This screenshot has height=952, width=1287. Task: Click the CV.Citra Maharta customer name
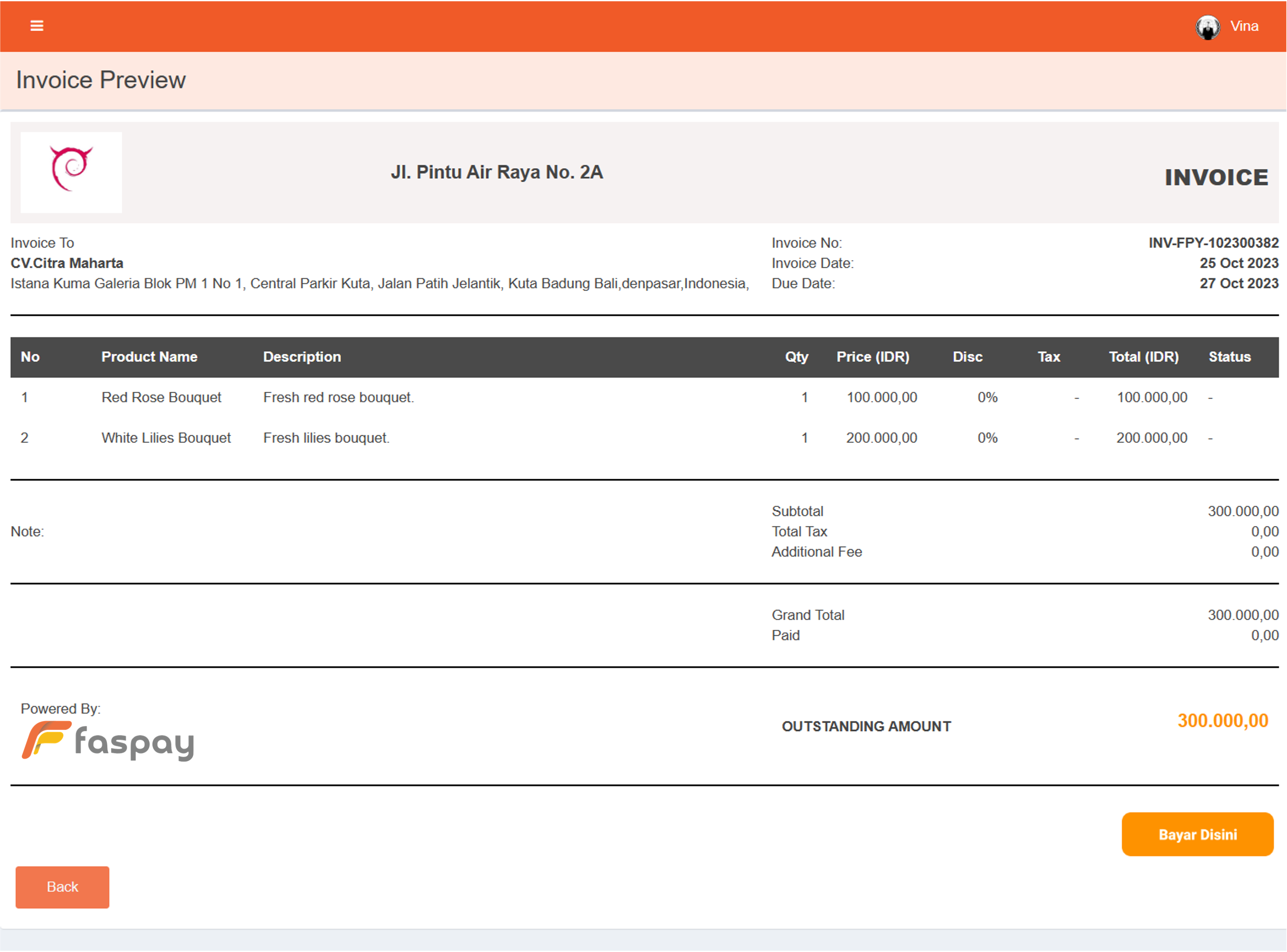point(67,263)
